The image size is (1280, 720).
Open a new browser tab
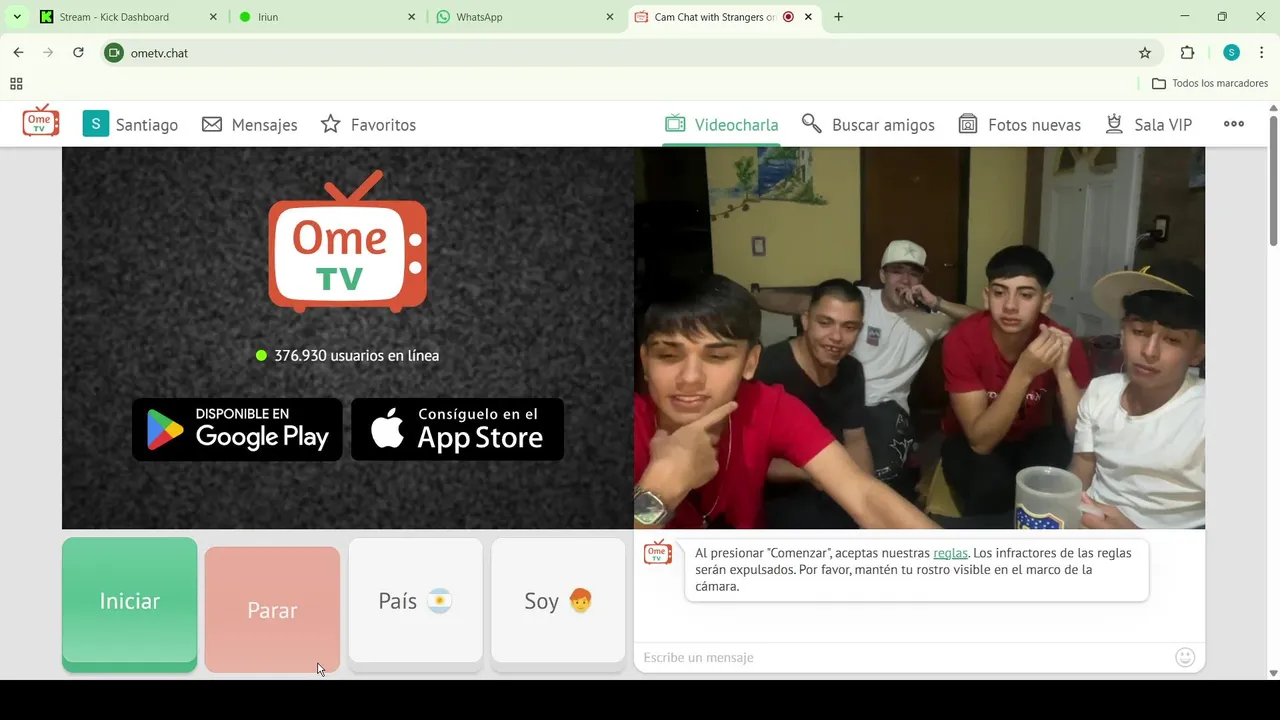[838, 17]
